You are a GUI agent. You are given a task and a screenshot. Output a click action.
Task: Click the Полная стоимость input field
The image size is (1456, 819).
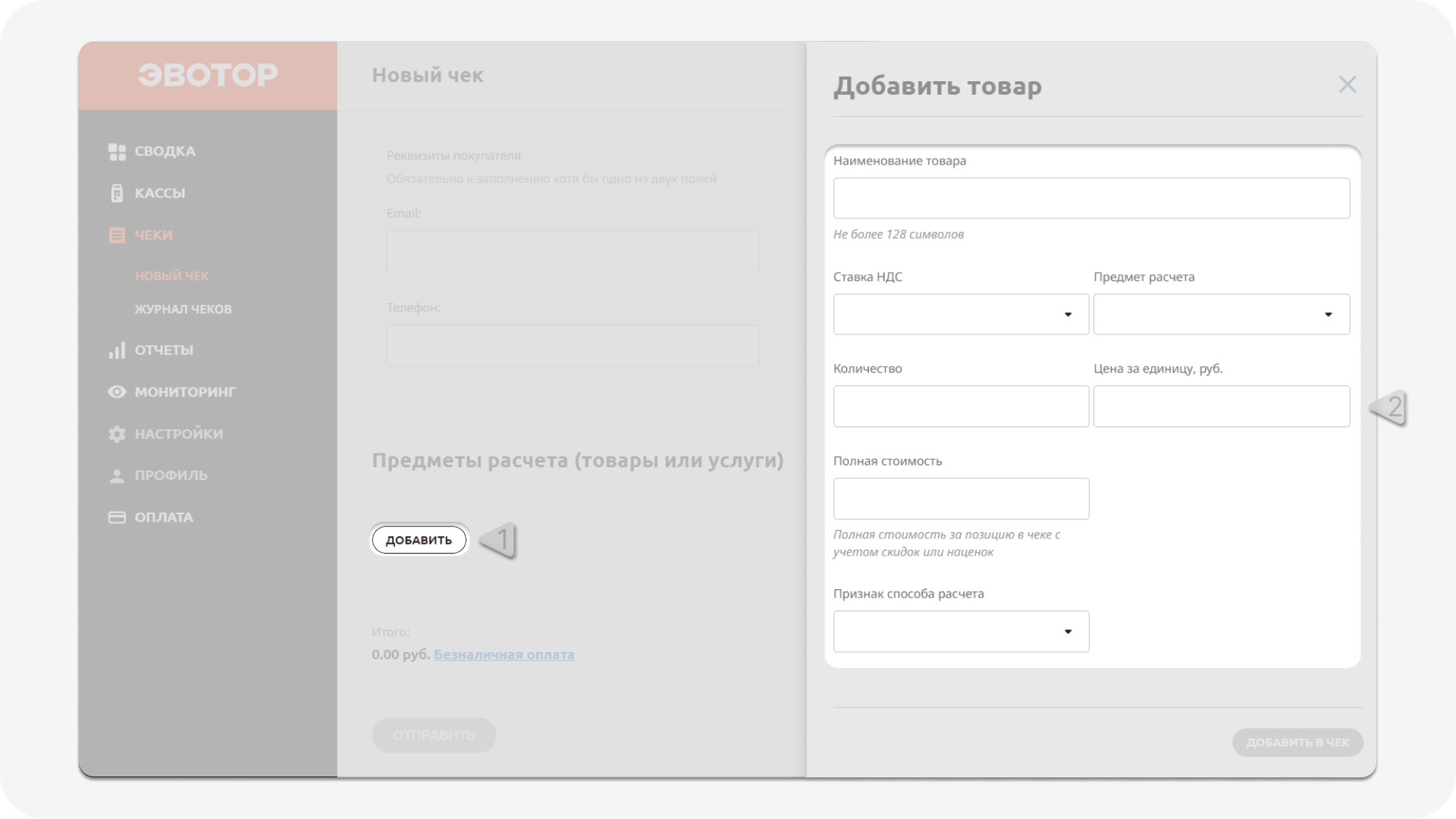coord(960,499)
